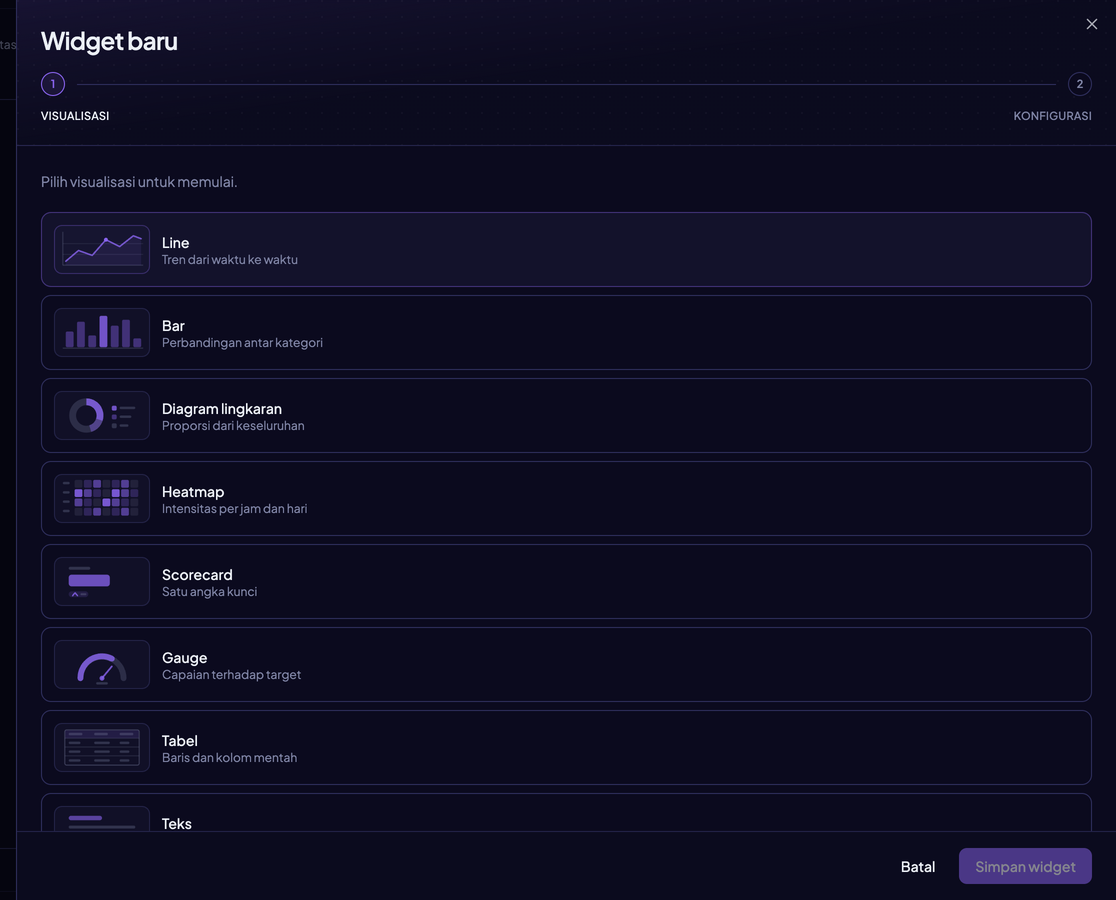1116x900 pixels.
Task: Select "Bar" visualization title
Action: coord(173,326)
